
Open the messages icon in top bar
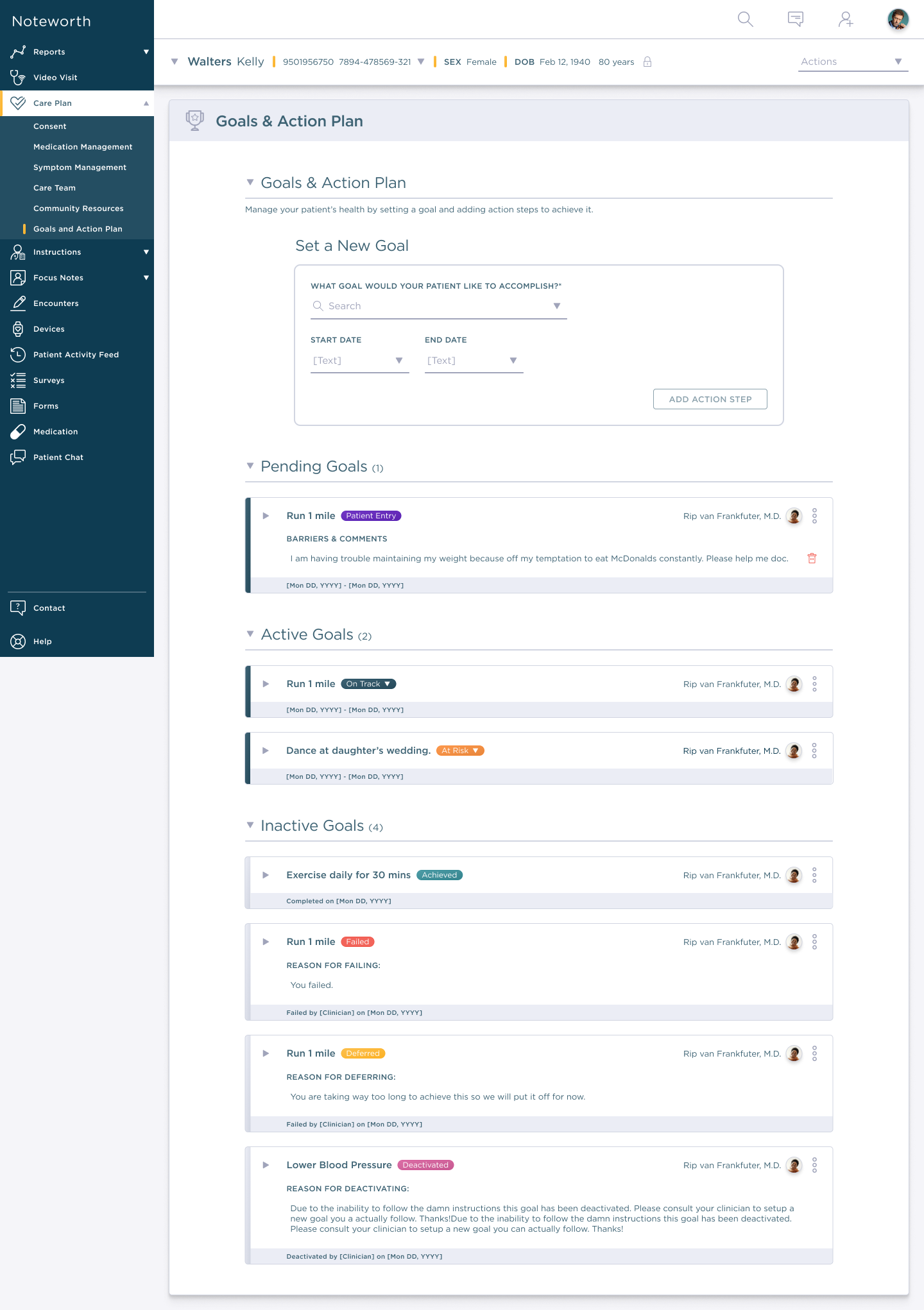pyautogui.click(x=795, y=19)
